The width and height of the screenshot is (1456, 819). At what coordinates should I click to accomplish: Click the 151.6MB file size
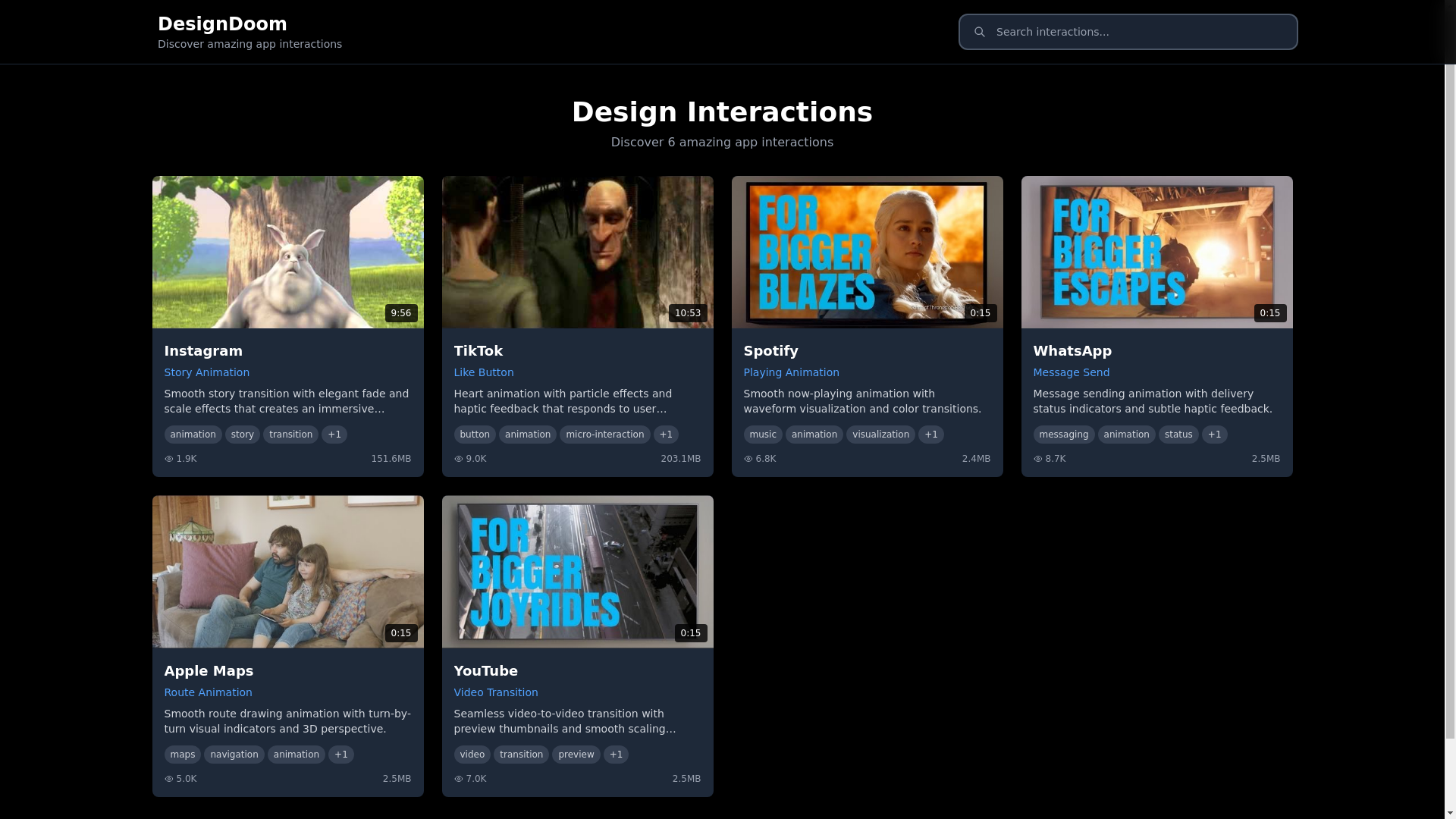pos(391,459)
